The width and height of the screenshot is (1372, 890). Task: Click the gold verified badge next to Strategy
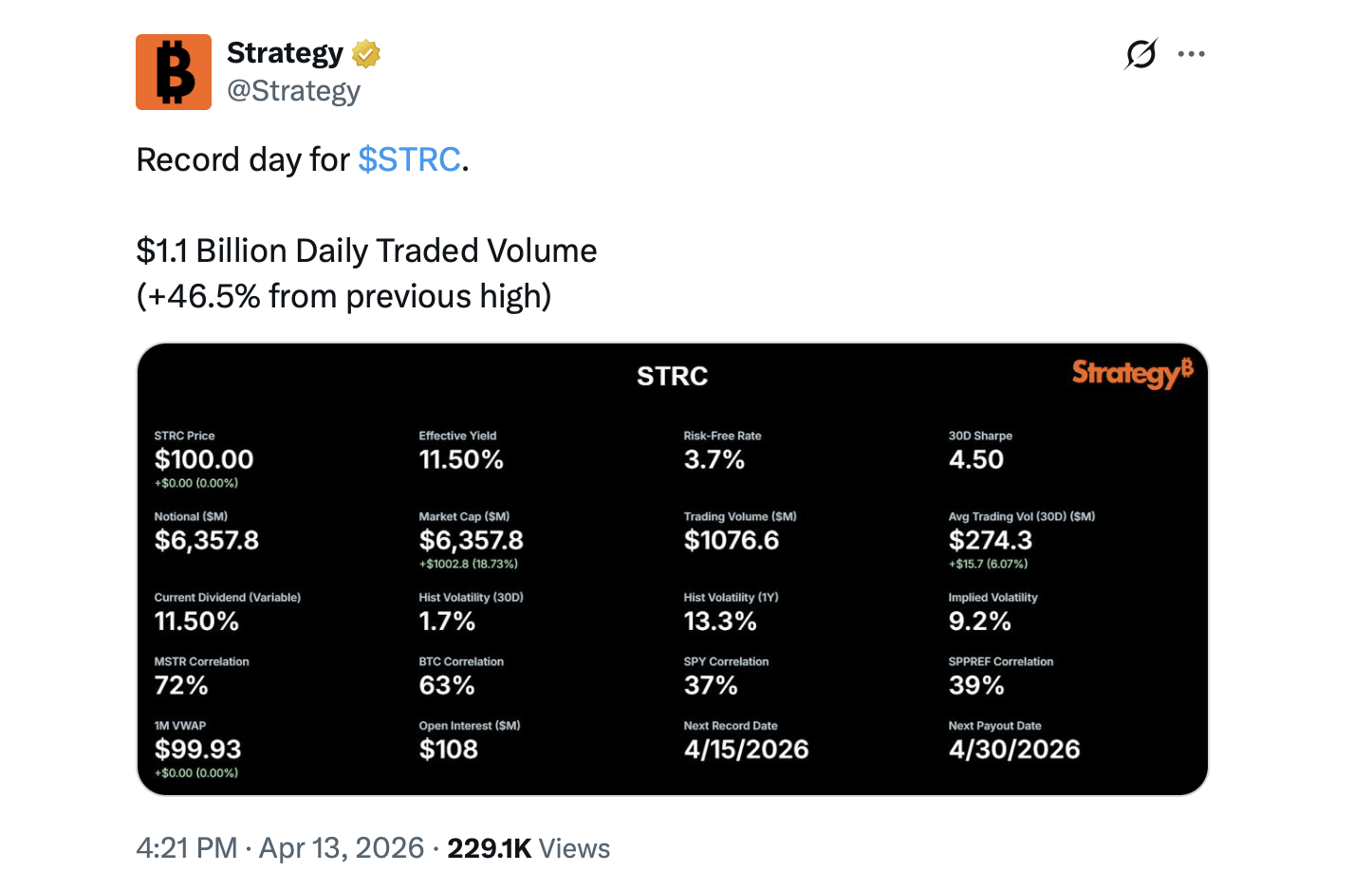365,53
